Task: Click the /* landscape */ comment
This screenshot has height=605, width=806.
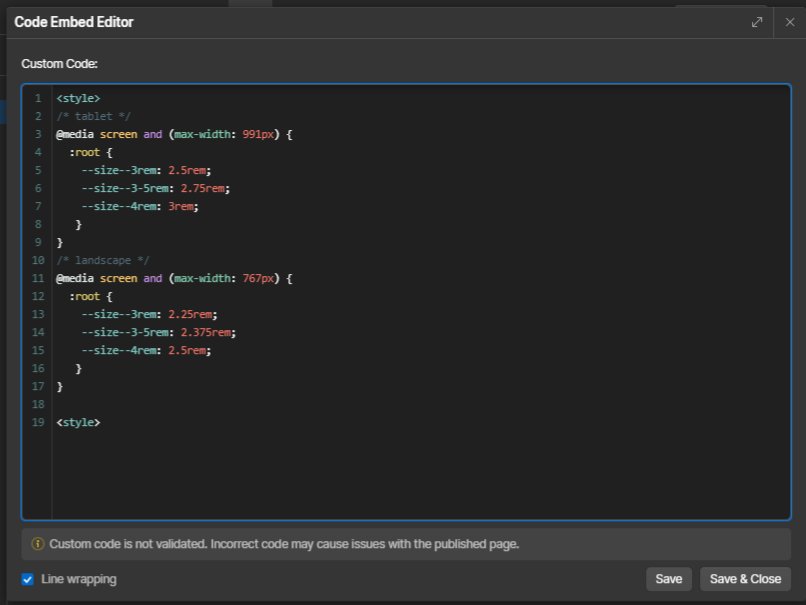Action: tap(103, 260)
